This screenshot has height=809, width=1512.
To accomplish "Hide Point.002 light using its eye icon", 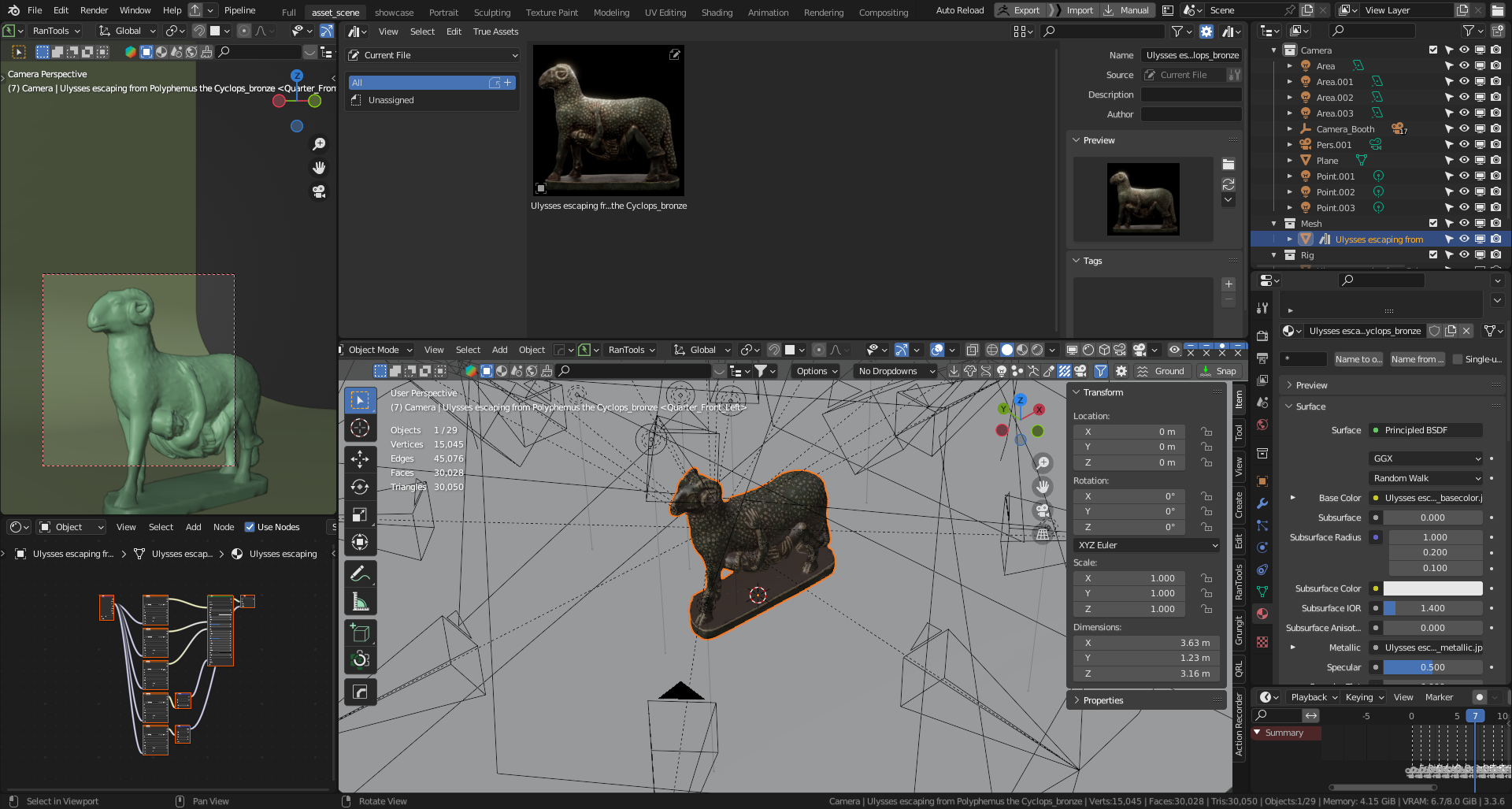I will (x=1464, y=191).
